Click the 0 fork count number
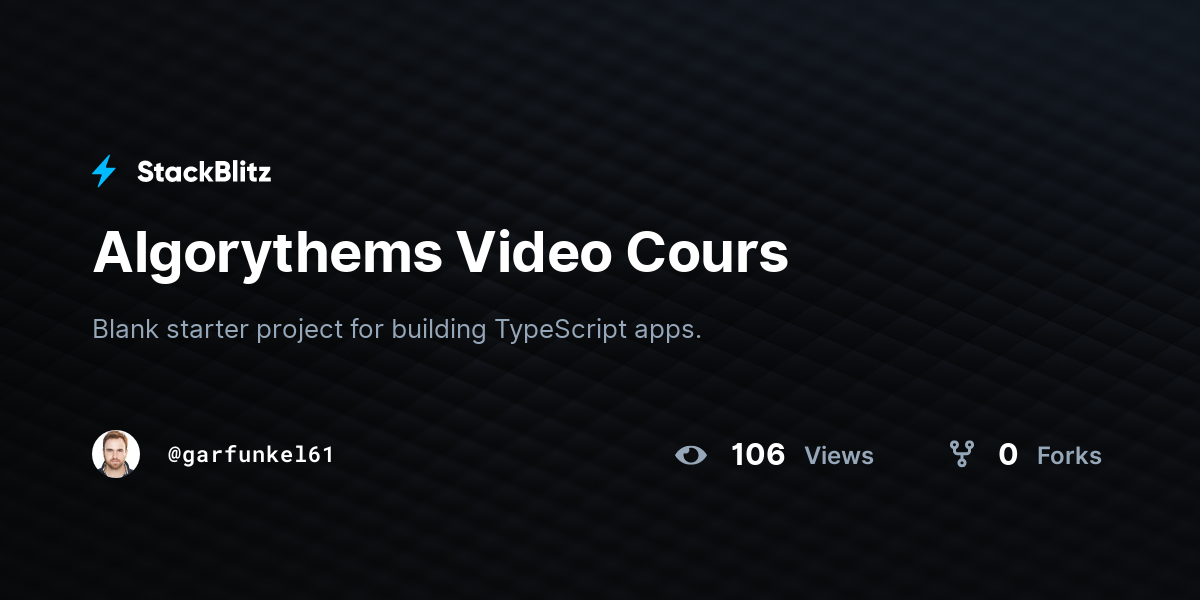This screenshot has height=600, width=1200. [1008, 455]
